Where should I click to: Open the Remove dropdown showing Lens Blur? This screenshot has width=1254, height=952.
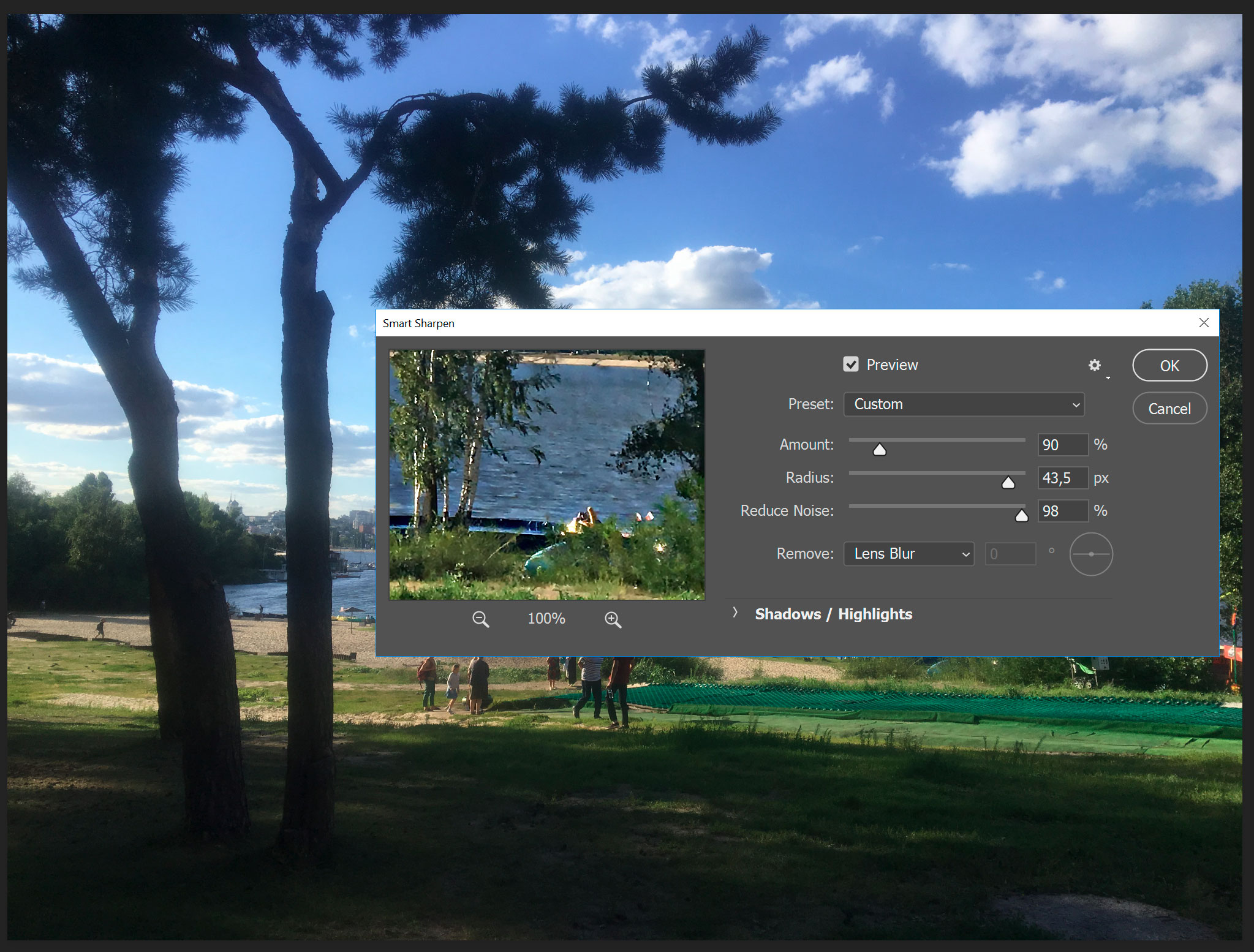[908, 554]
